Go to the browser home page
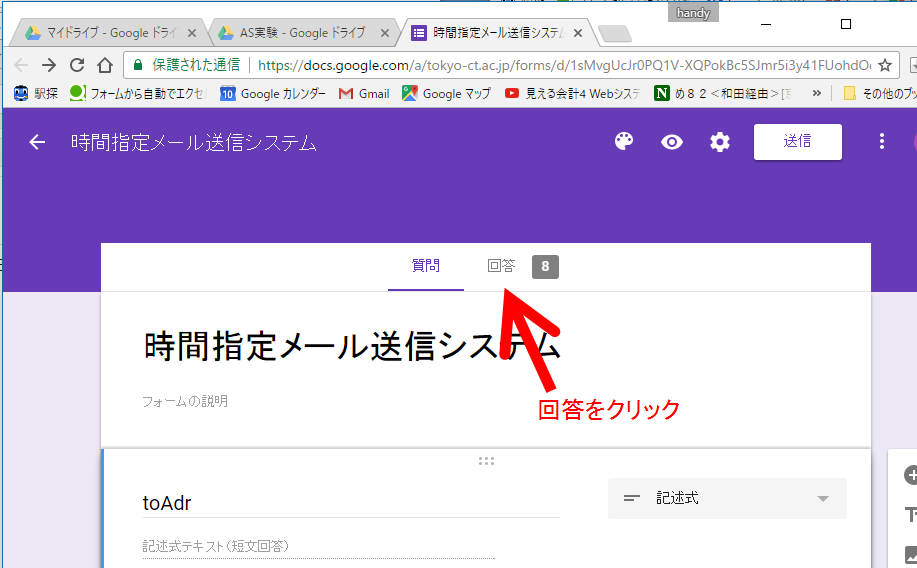This screenshot has width=917, height=568. pyautogui.click(x=105, y=65)
